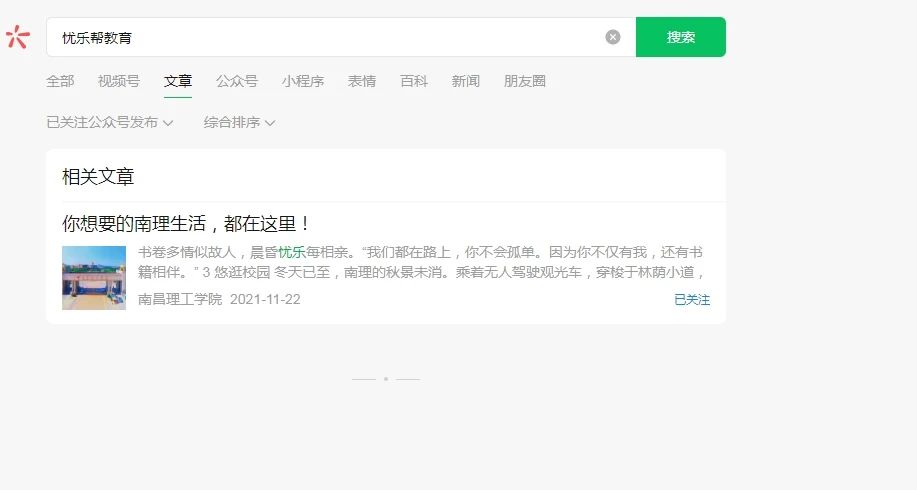Viewport: 917px width, 490px height.
Task: Switch to the 新闻 tab
Action: click(466, 81)
